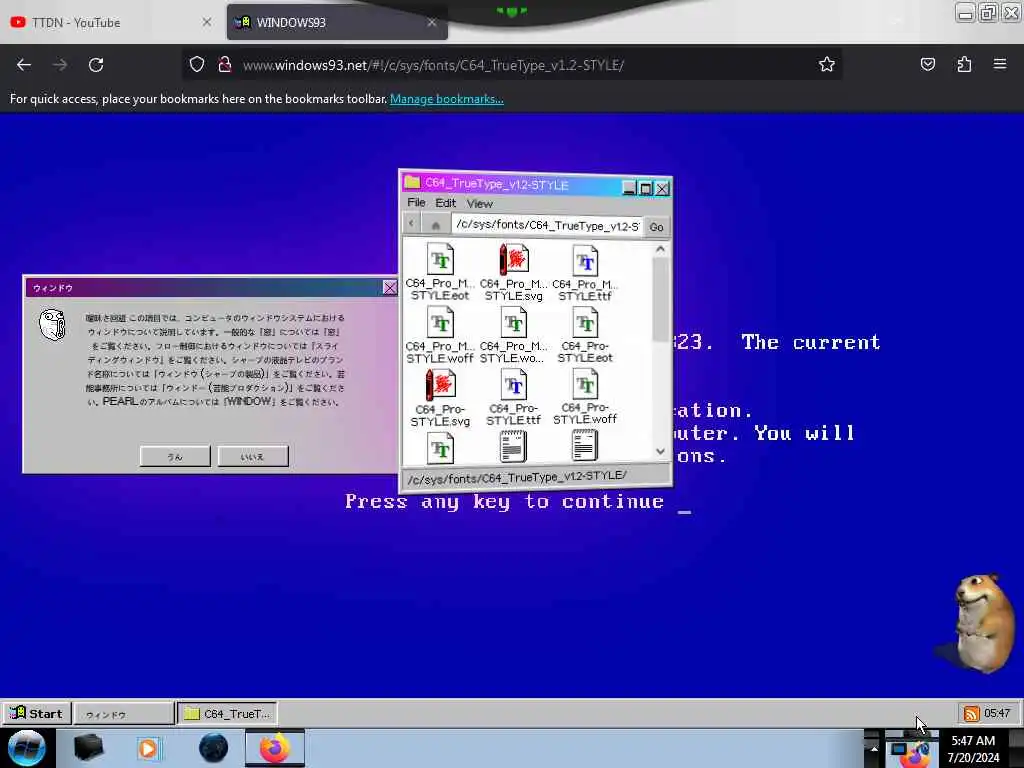Click the left button in the Japanese dialog
Image resolution: width=1024 pixels, height=768 pixels.
pos(175,456)
